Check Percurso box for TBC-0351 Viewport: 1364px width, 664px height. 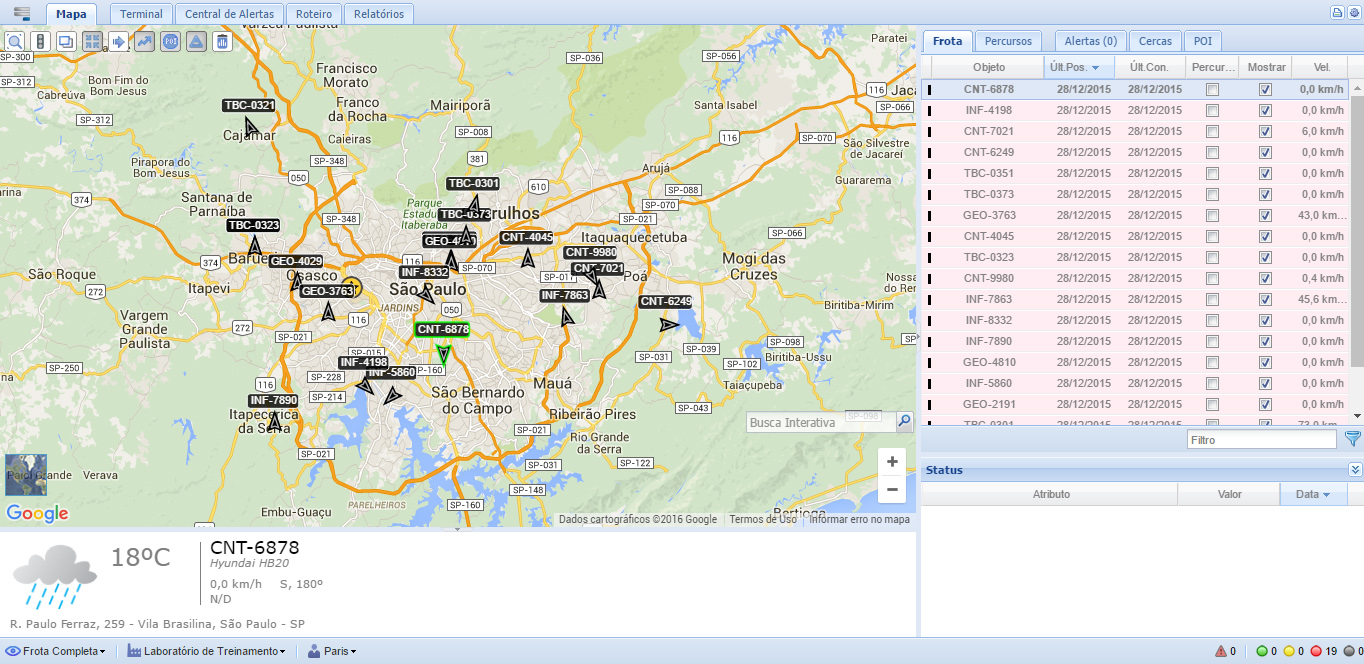click(1212, 173)
